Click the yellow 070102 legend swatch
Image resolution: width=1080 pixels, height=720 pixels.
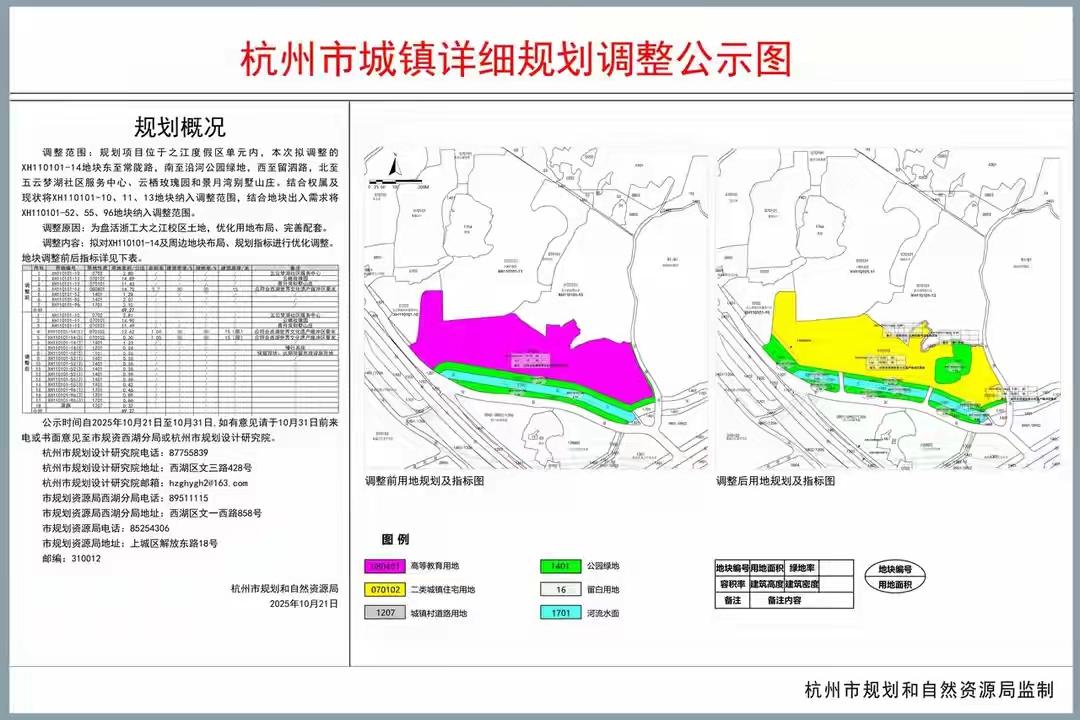pos(384,590)
